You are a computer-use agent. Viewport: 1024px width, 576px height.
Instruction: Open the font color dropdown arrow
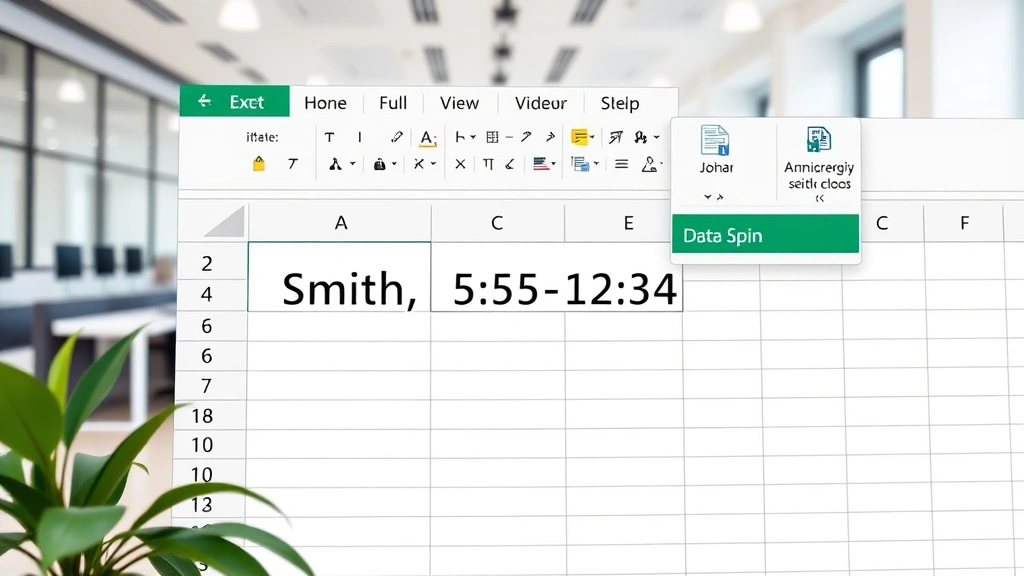click(437, 138)
